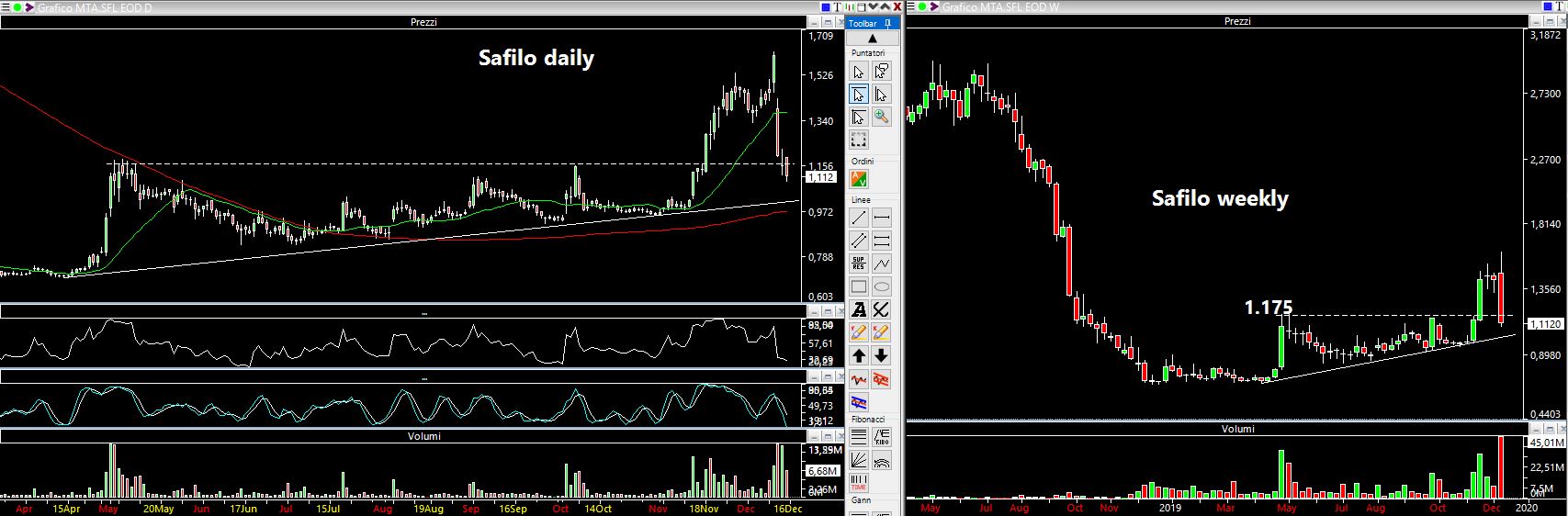This screenshot has height=516, width=1568.
Task: Select the zigzag polyline tool
Action: [882, 264]
